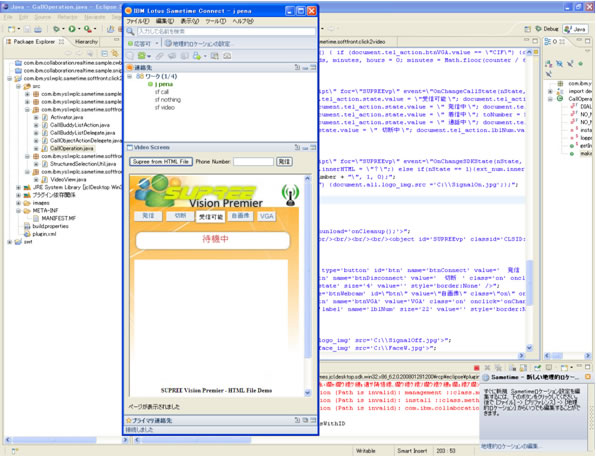The image size is (596, 459).
Task: Click the hide fields icon in Outline toolbar
Action: pyautogui.click(x=559, y=63)
